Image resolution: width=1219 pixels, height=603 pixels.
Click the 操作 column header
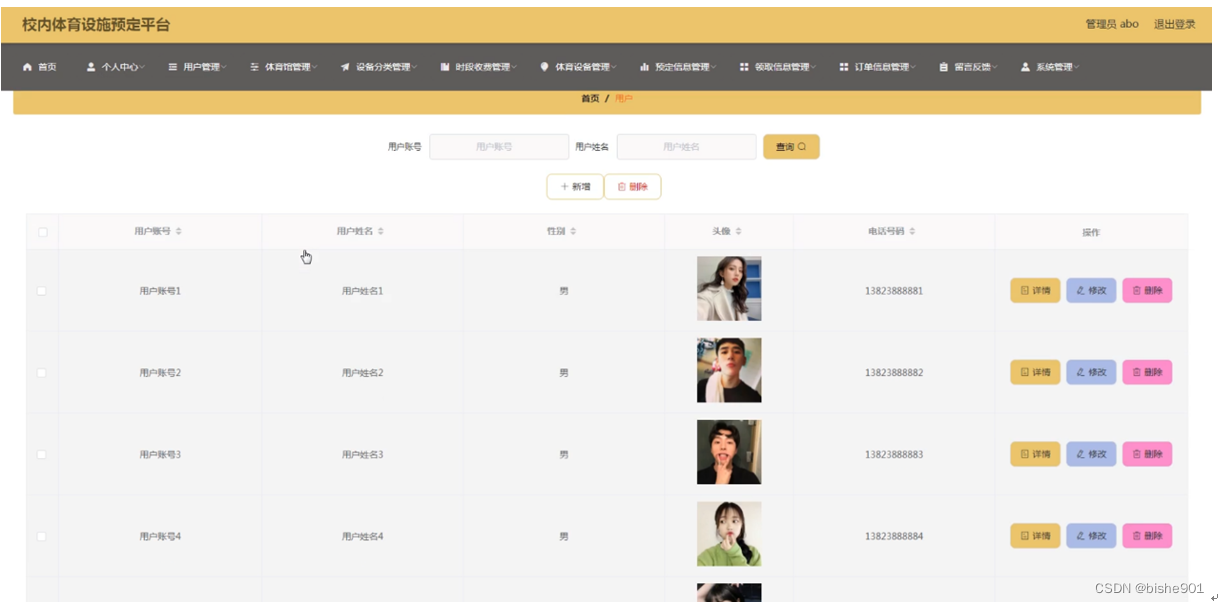tap(1091, 232)
